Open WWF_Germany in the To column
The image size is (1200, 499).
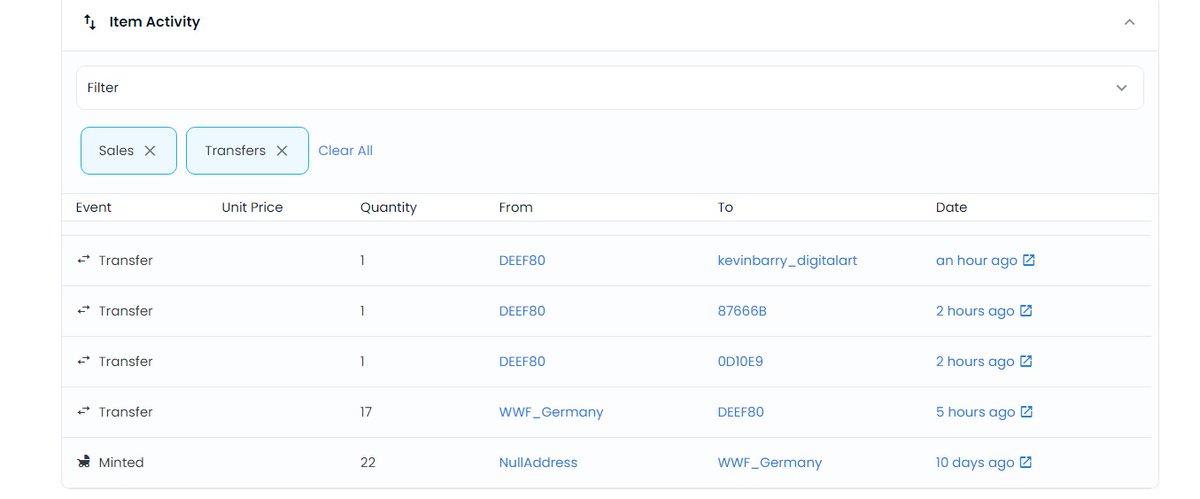pos(770,462)
